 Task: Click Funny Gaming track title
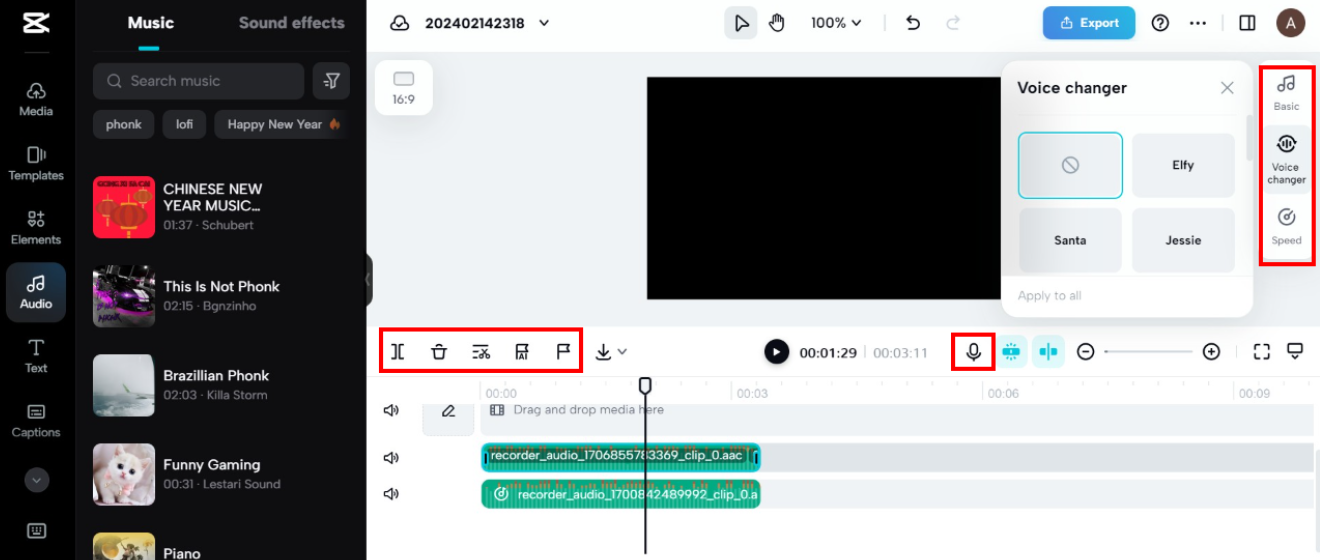[212, 464]
